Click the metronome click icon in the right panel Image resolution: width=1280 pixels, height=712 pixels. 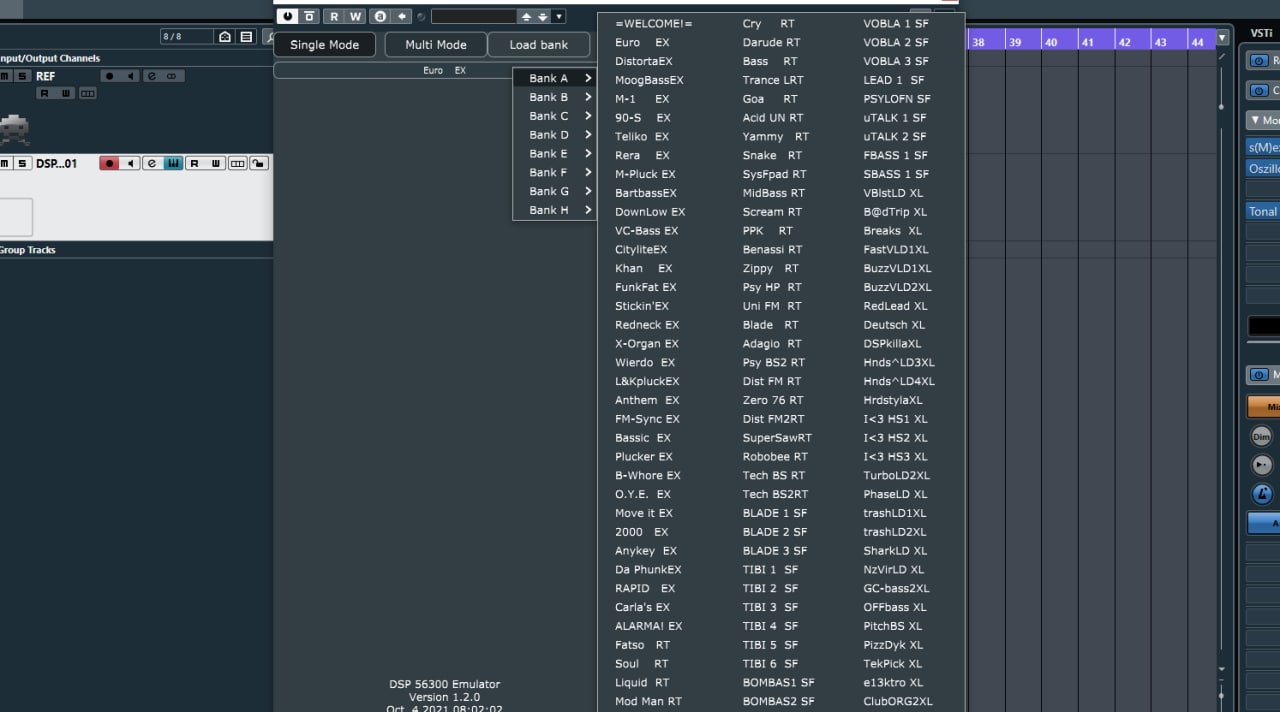1262,493
